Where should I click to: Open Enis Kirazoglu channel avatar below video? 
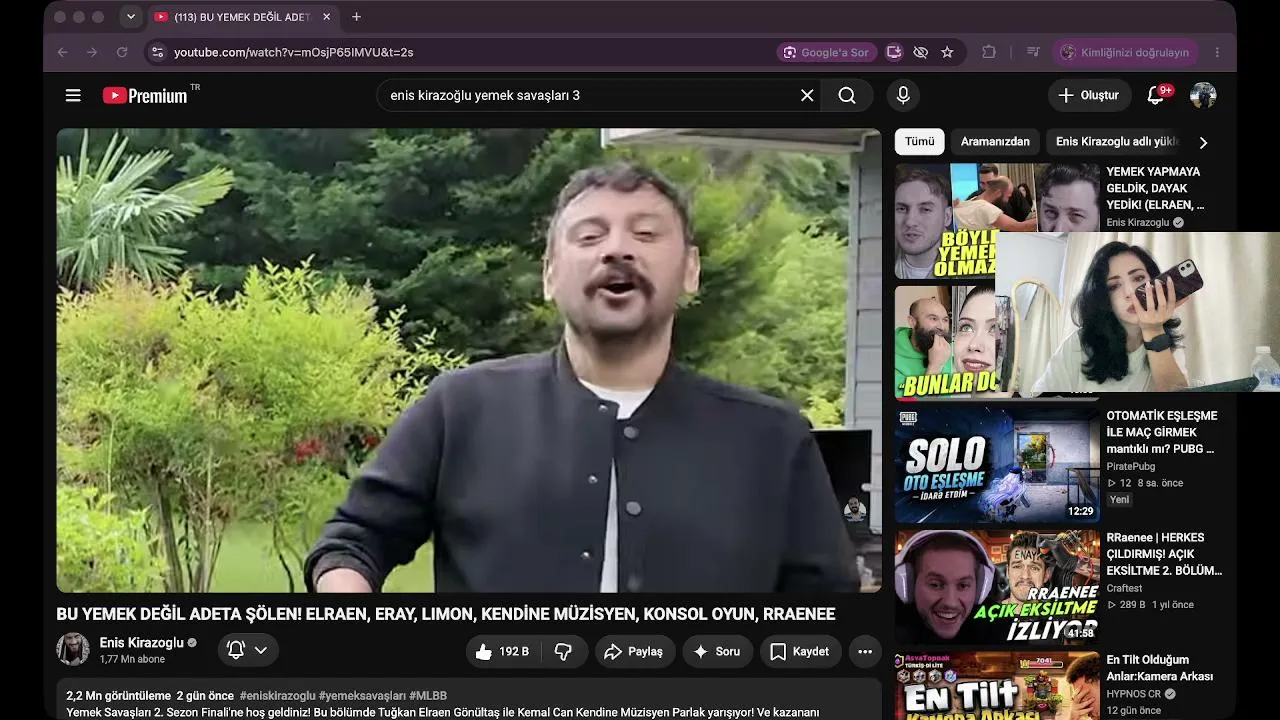tap(73, 649)
